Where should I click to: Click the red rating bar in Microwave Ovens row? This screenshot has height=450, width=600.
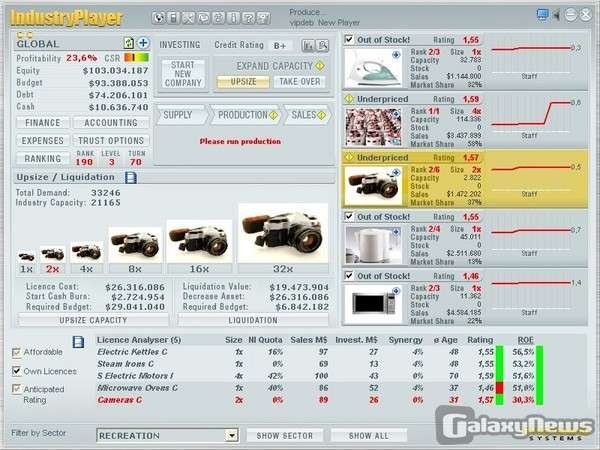(499, 388)
